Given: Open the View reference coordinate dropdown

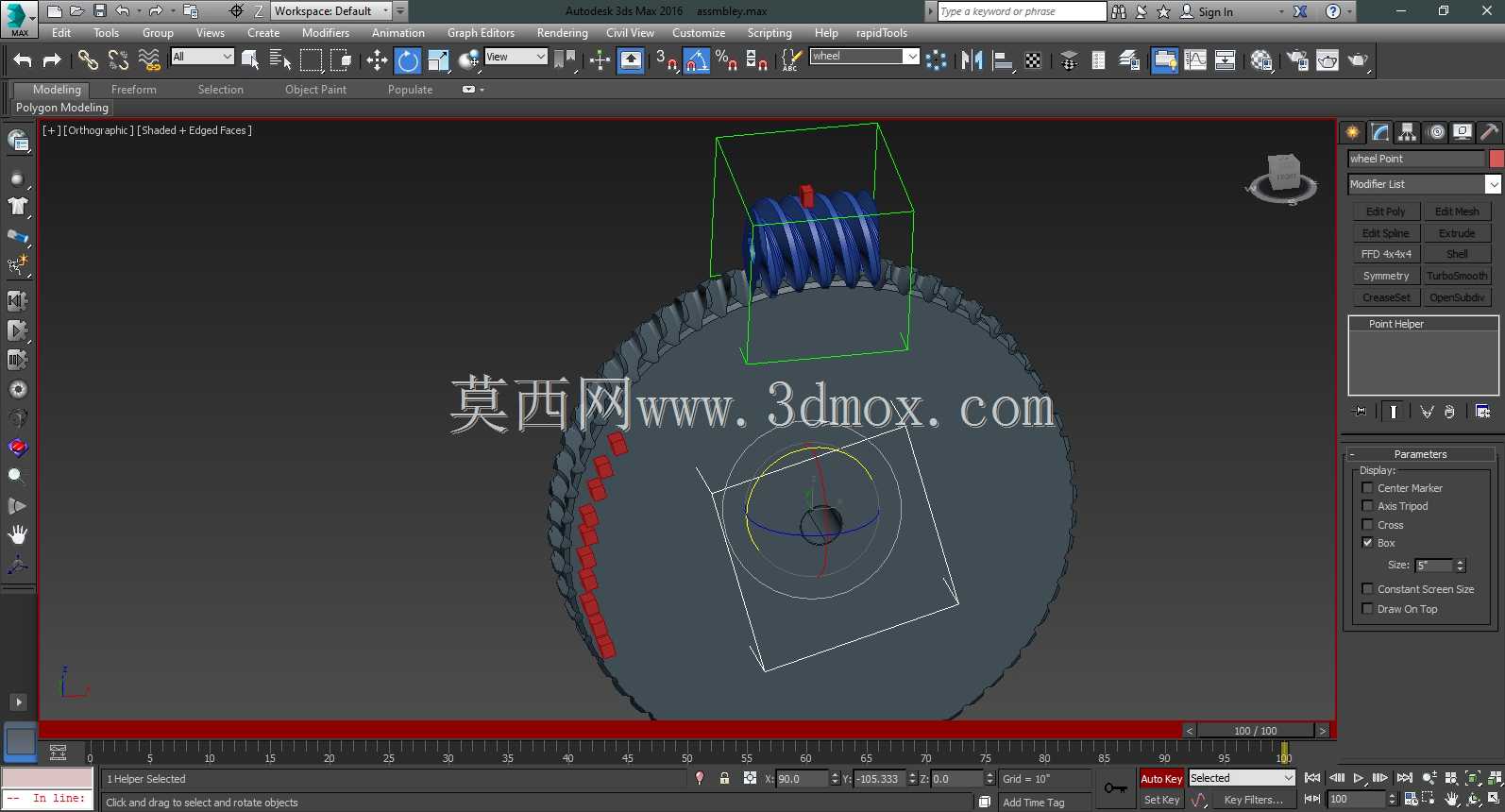Looking at the screenshot, I should tap(516, 57).
